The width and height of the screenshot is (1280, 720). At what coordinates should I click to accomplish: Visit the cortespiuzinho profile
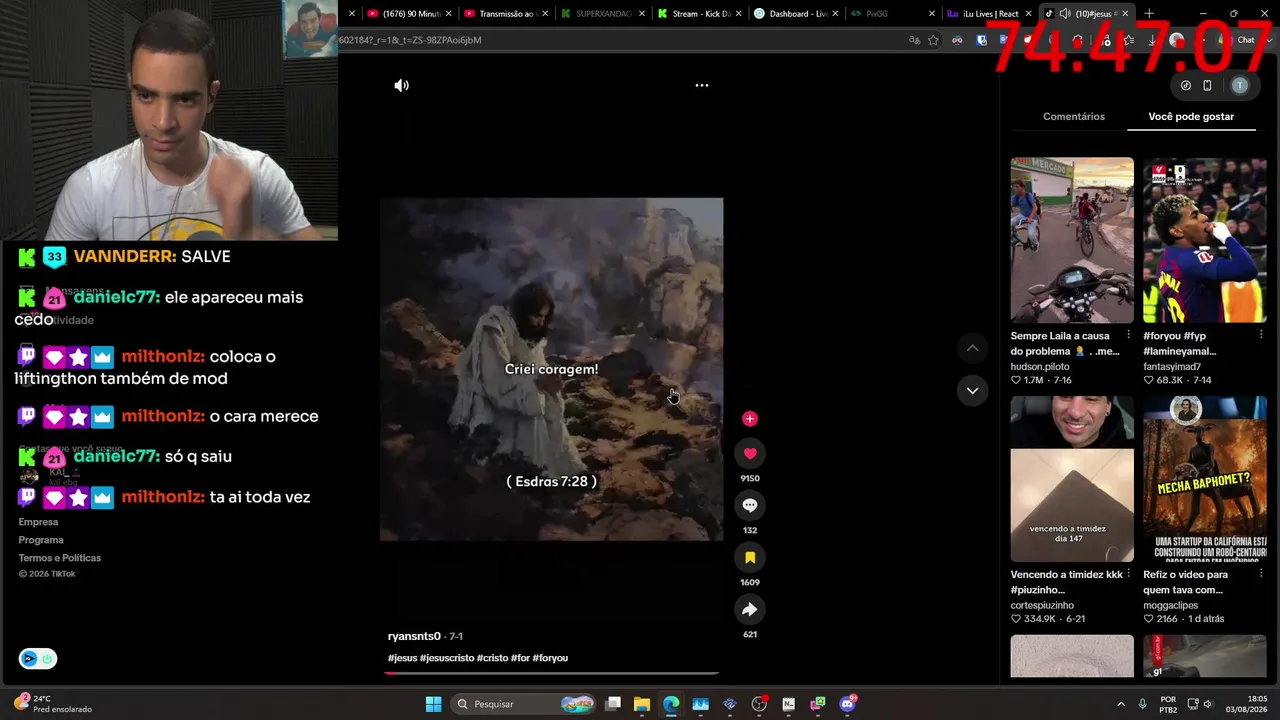1042,606
